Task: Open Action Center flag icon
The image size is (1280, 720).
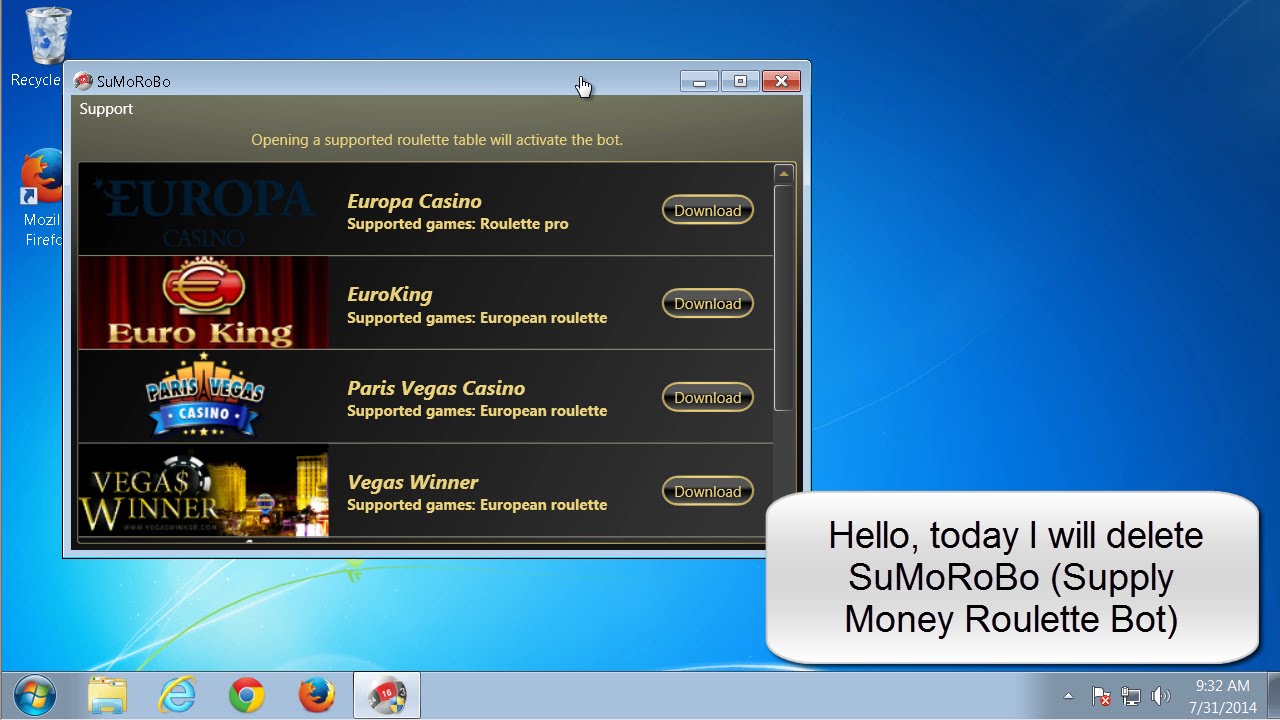Action: pyautogui.click(x=1101, y=696)
